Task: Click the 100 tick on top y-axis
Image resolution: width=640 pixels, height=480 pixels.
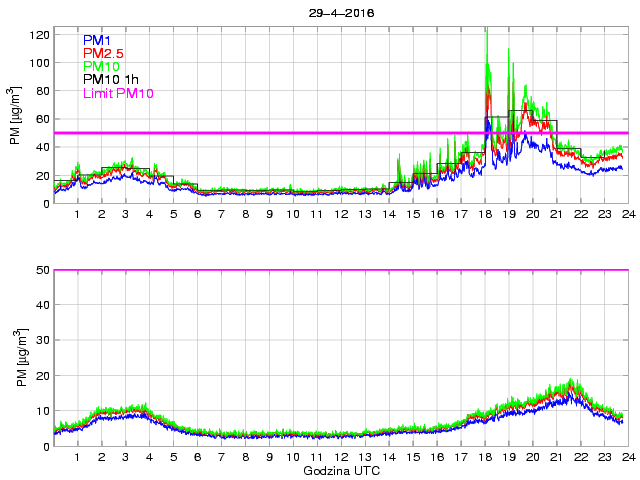Action: (38, 62)
